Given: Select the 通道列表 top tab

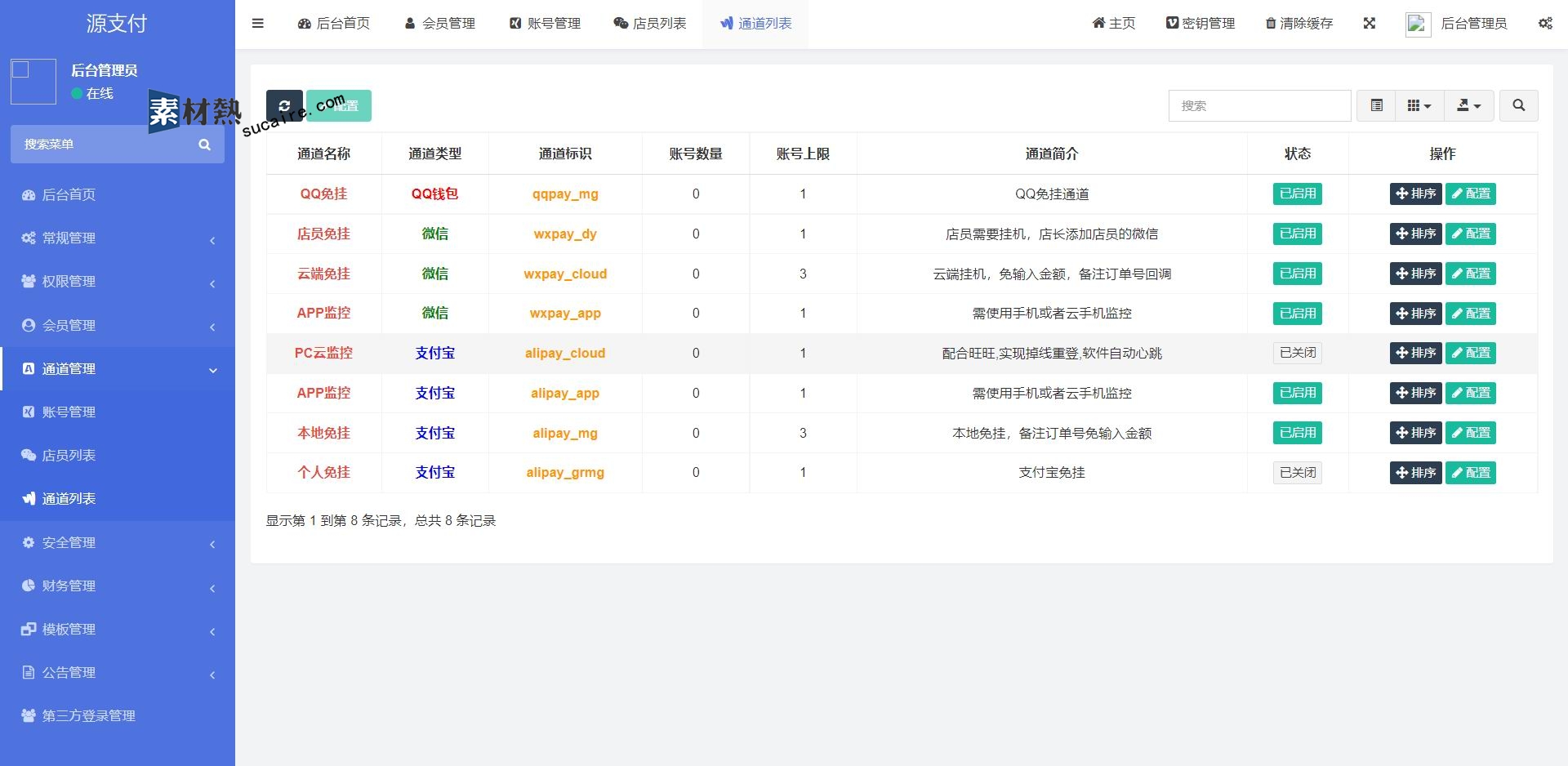Looking at the screenshot, I should tap(756, 24).
